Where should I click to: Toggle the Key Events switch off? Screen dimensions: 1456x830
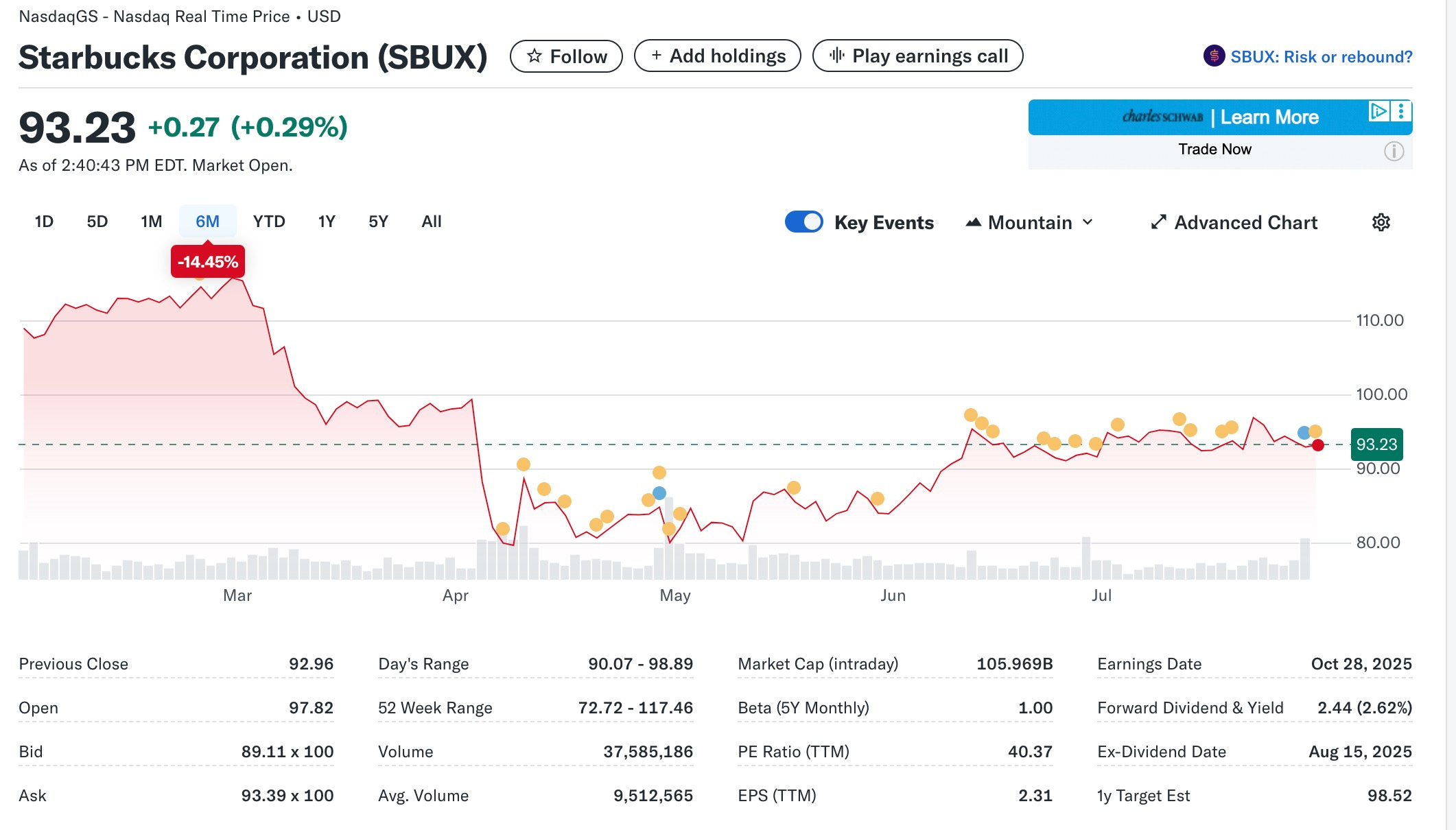803,222
